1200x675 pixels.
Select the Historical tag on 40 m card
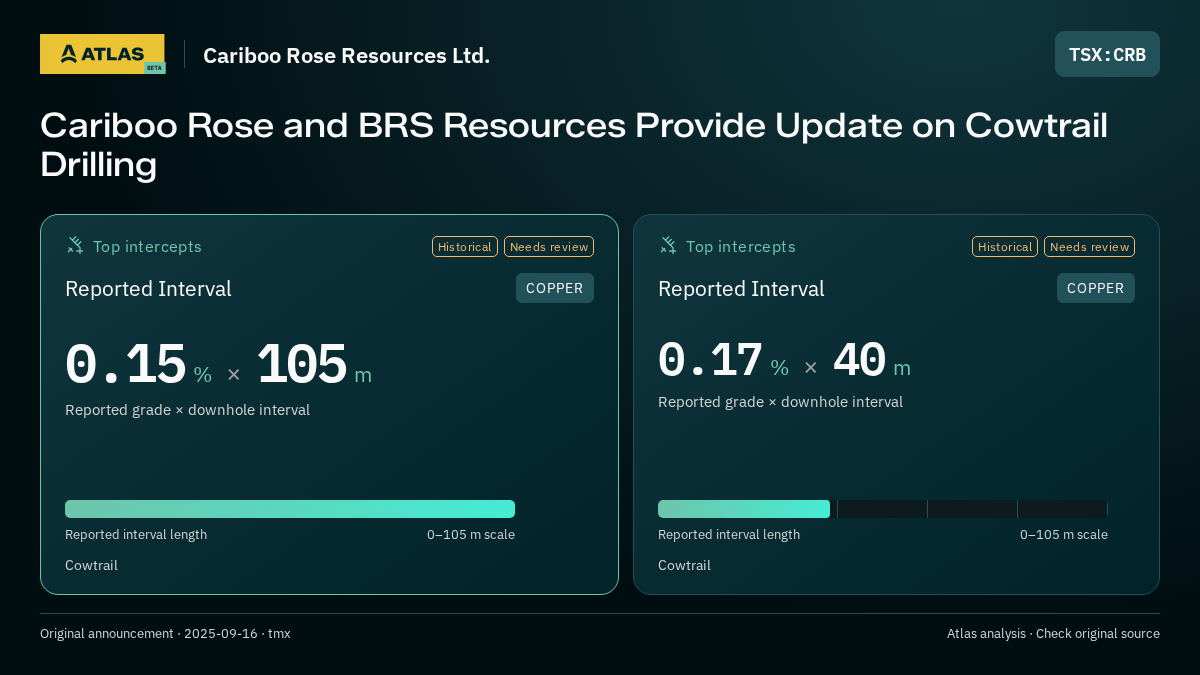(x=1005, y=247)
